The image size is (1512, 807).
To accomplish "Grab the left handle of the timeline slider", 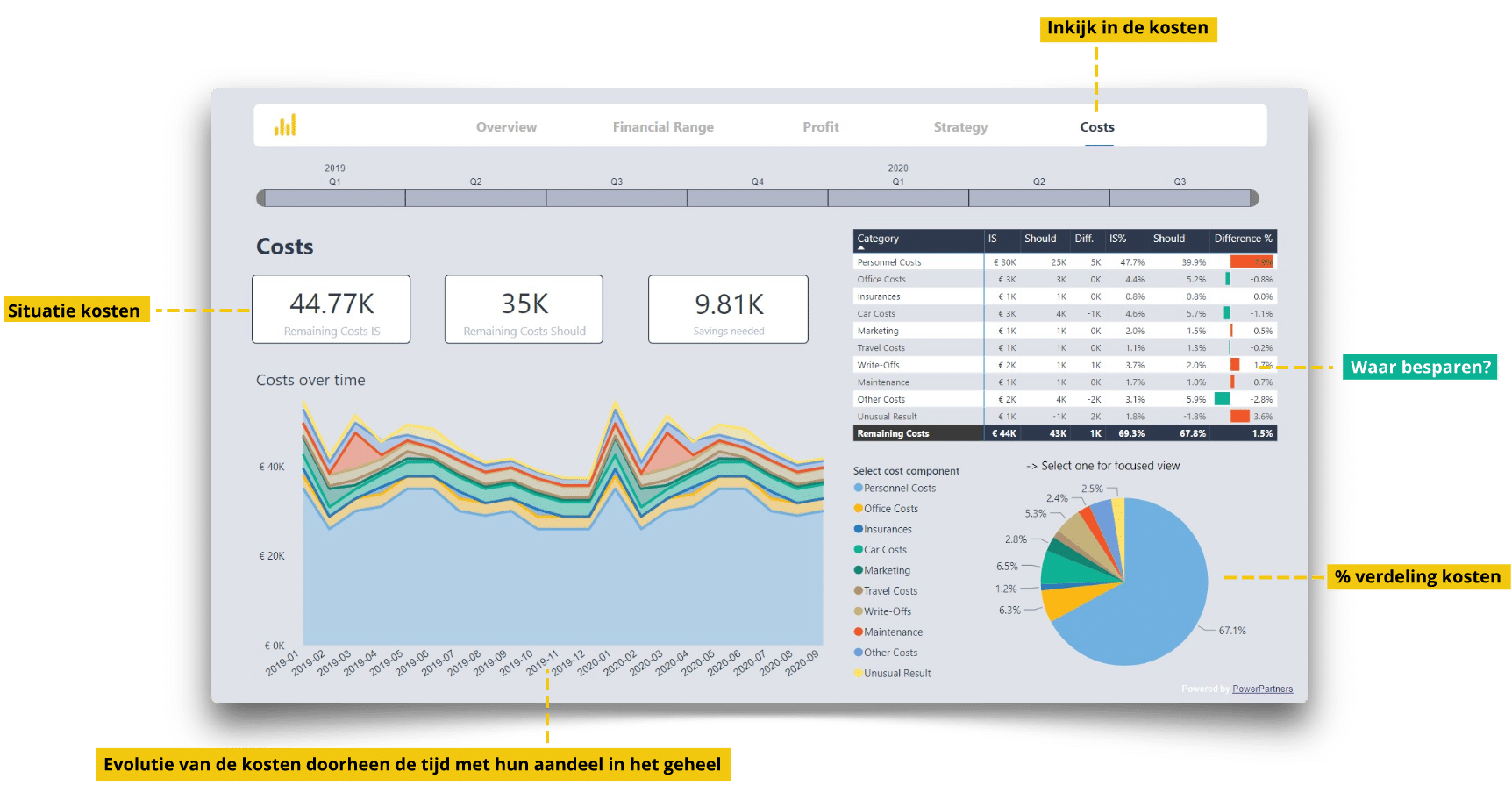I will (x=260, y=198).
